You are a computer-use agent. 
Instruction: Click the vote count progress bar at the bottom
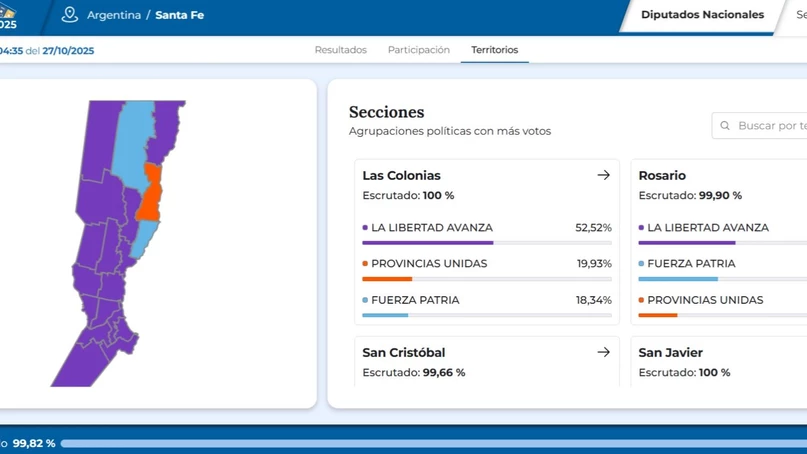point(430,443)
